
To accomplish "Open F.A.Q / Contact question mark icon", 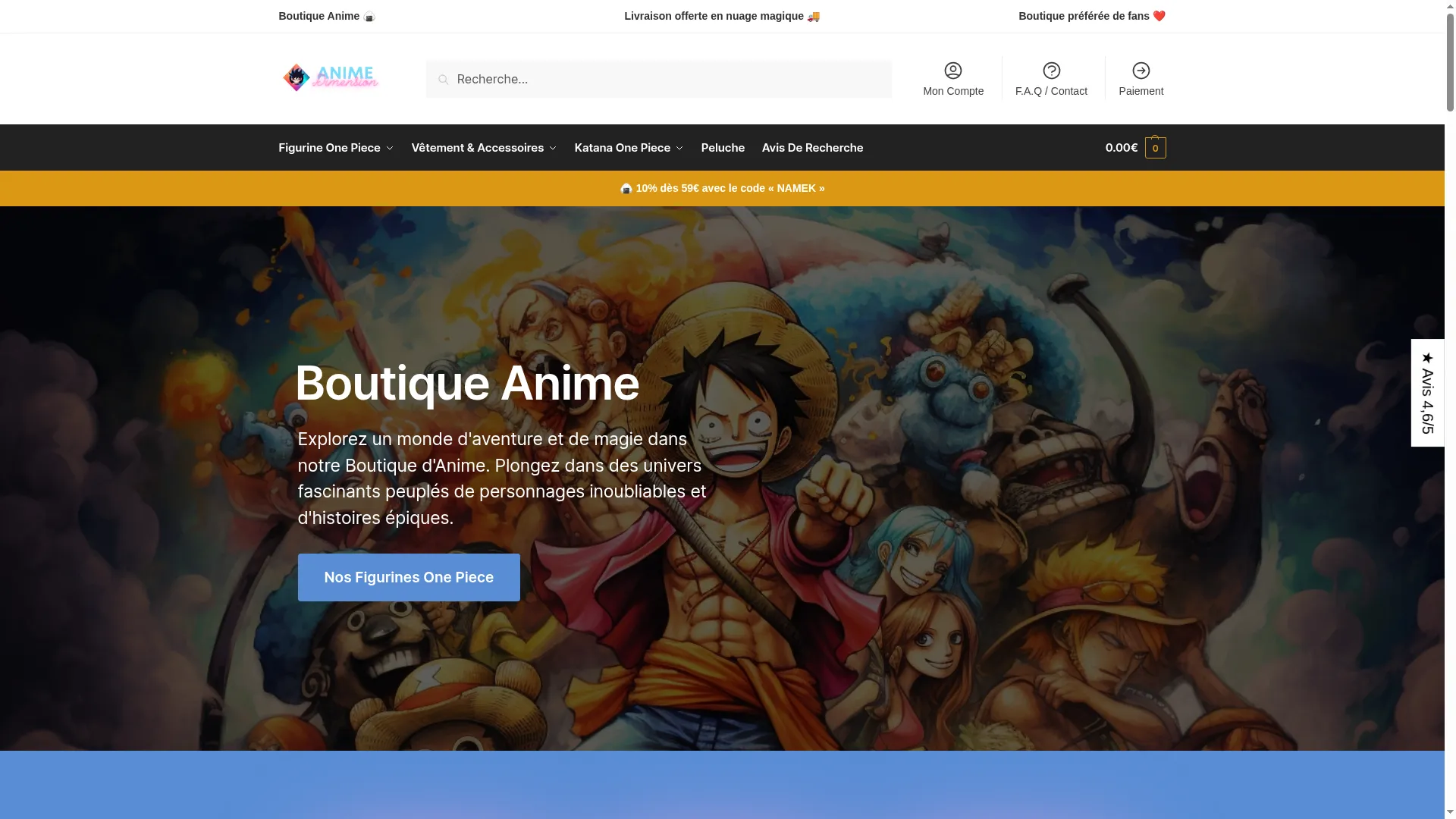I will pos(1051,71).
